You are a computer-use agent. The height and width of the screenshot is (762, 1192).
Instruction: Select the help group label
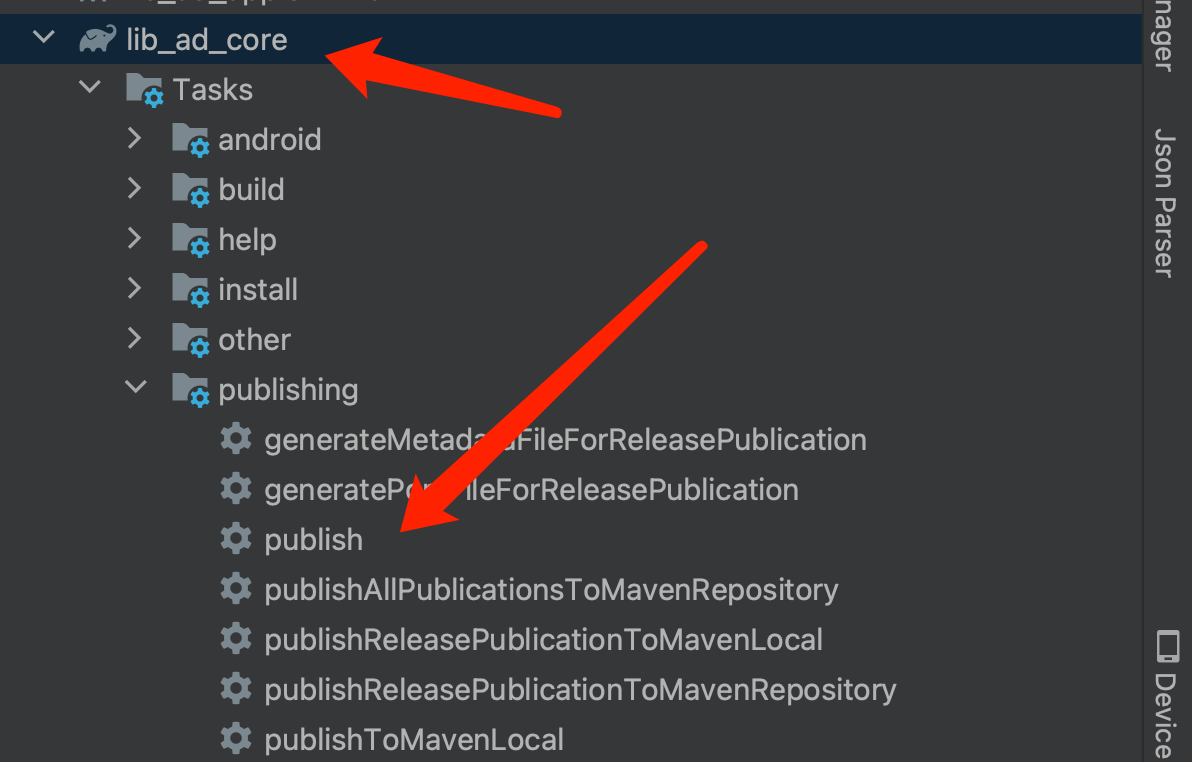247,240
